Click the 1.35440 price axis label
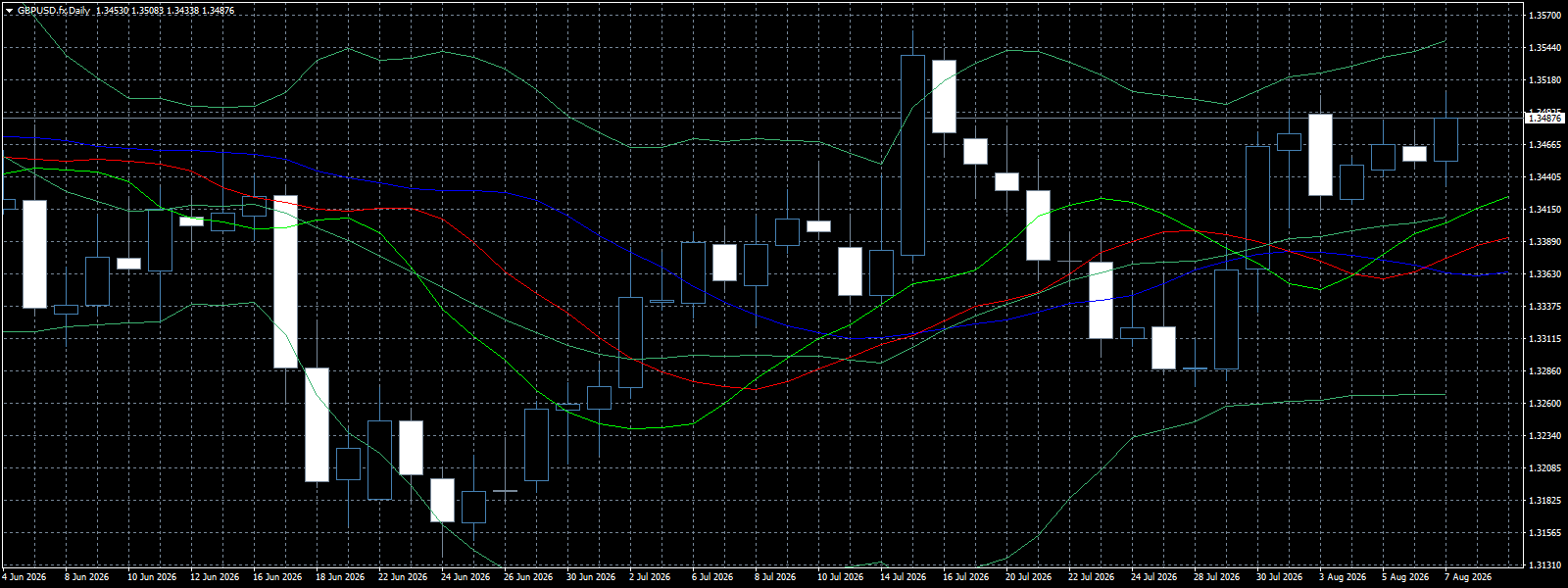 click(1544, 48)
